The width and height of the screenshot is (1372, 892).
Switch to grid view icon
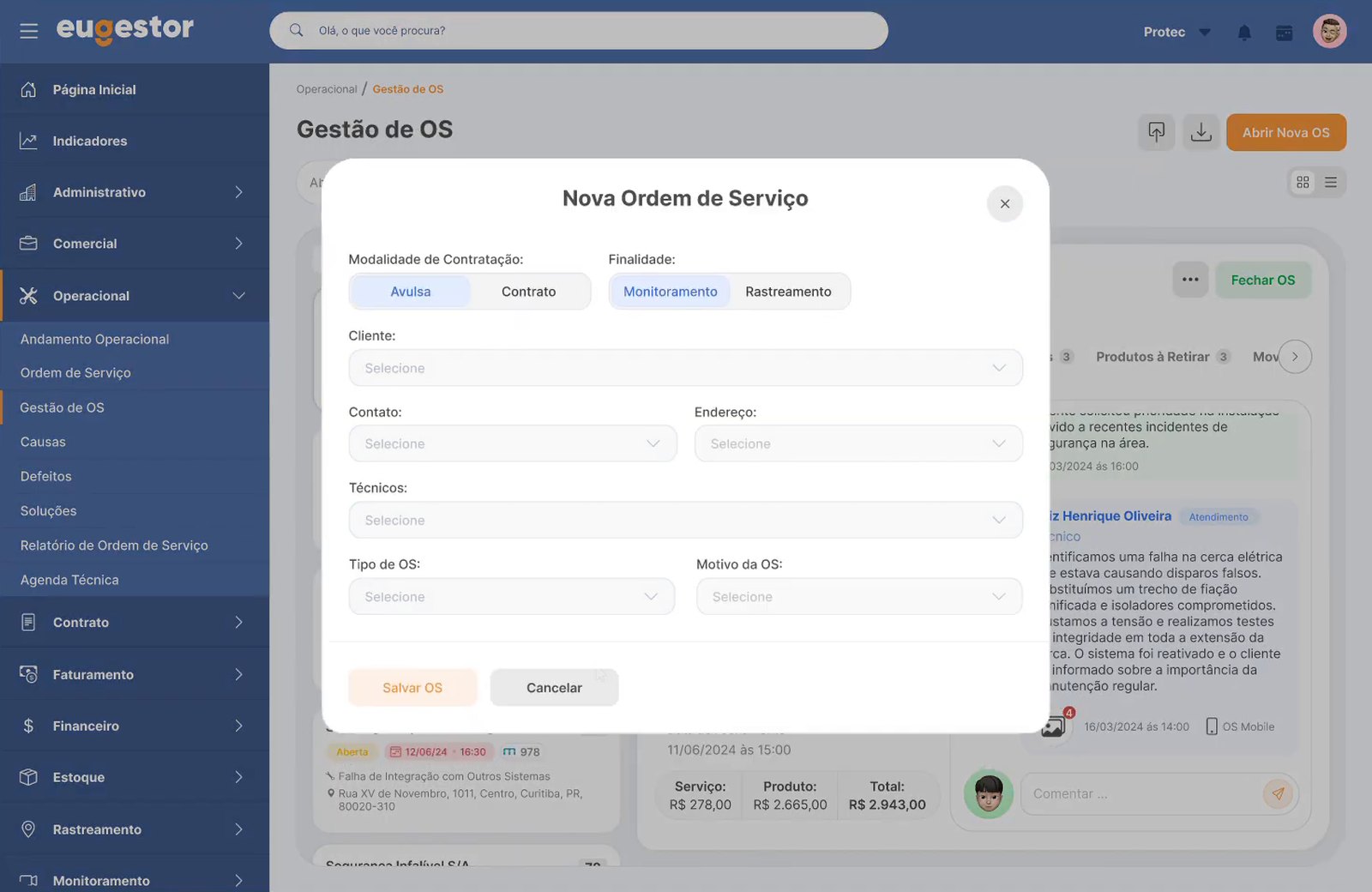(1303, 182)
